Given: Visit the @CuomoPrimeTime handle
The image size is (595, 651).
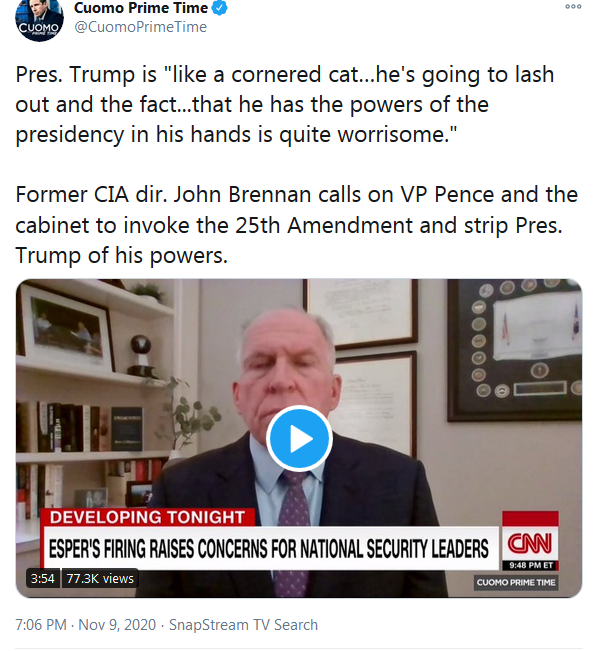Looking at the screenshot, I should pos(140,27).
